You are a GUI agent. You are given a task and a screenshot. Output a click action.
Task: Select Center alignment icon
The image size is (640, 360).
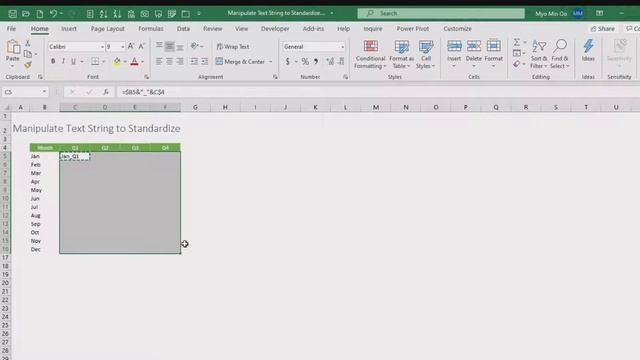click(x=169, y=62)
